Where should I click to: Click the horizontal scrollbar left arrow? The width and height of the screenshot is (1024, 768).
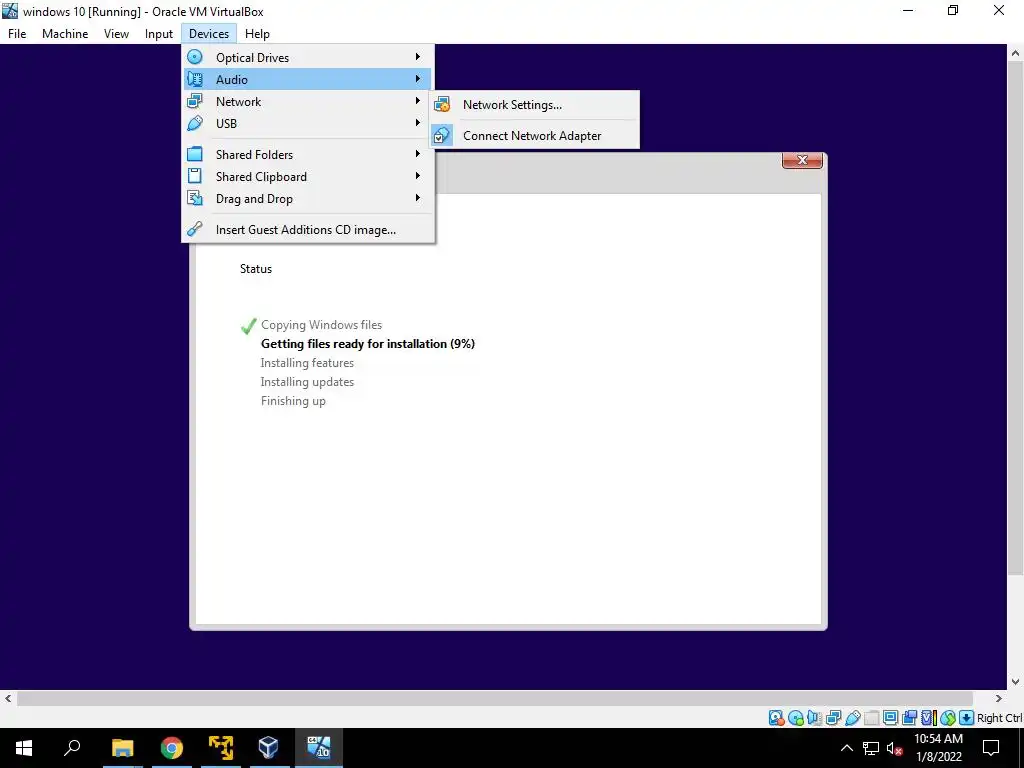[8, 698]
